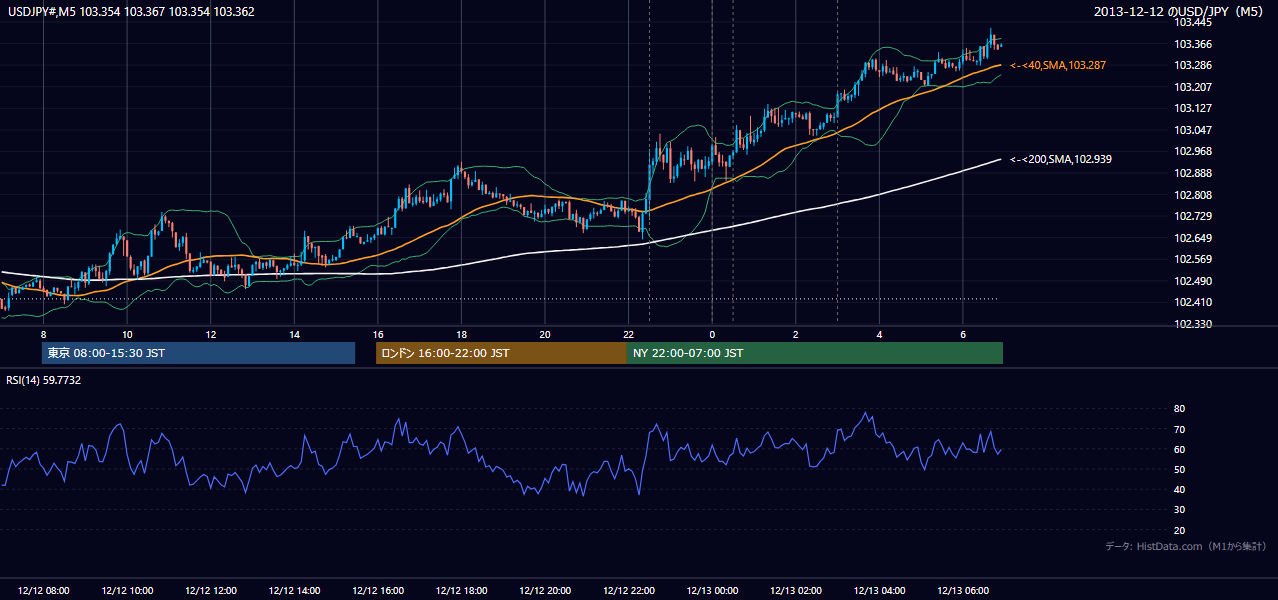Click the 103.366 price axis label

pyautogui.click(x=1193, y=44)
